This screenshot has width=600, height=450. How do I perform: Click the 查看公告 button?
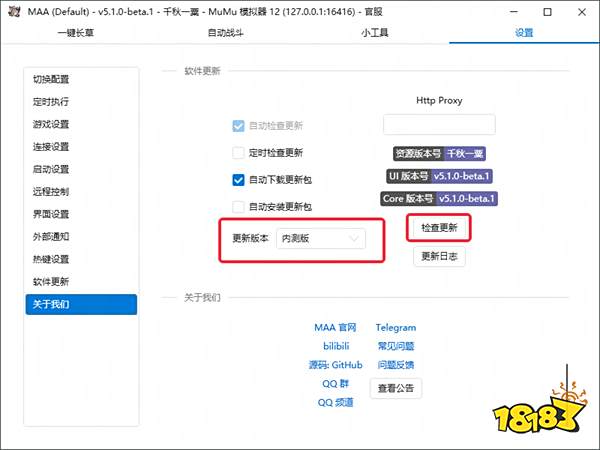[395, 387]
